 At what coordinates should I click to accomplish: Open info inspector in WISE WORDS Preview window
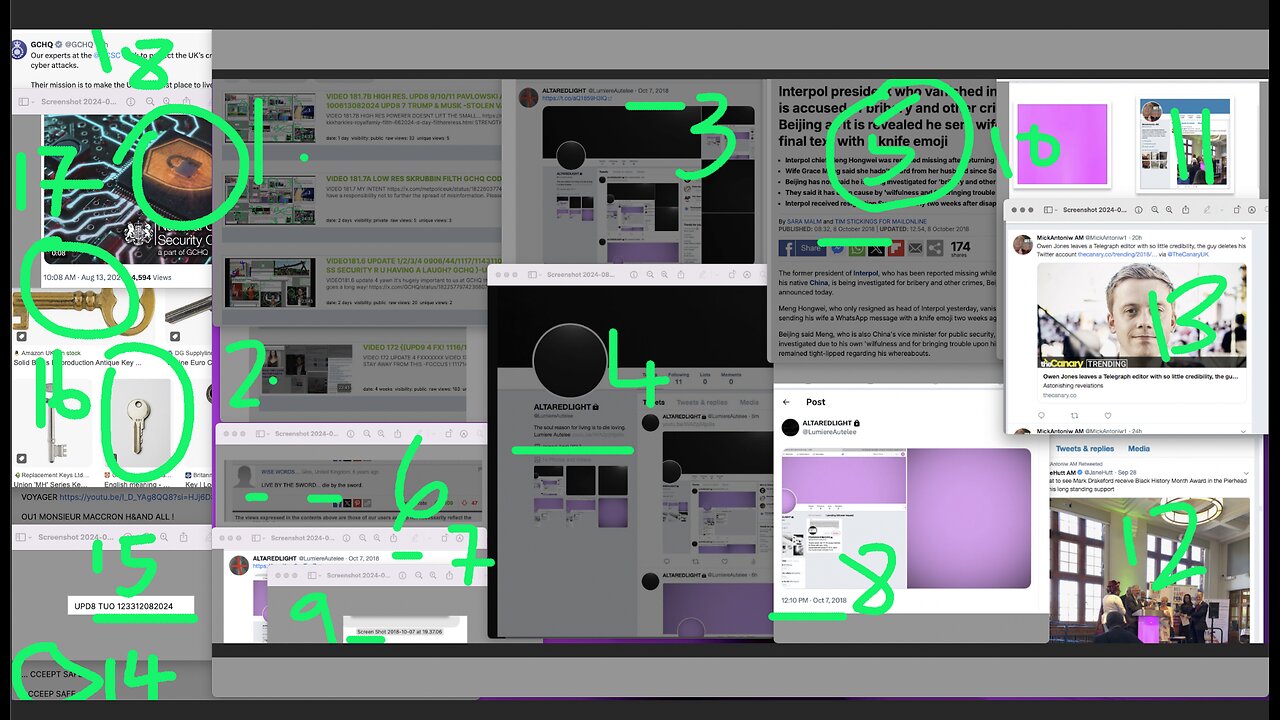click(351, 434)
